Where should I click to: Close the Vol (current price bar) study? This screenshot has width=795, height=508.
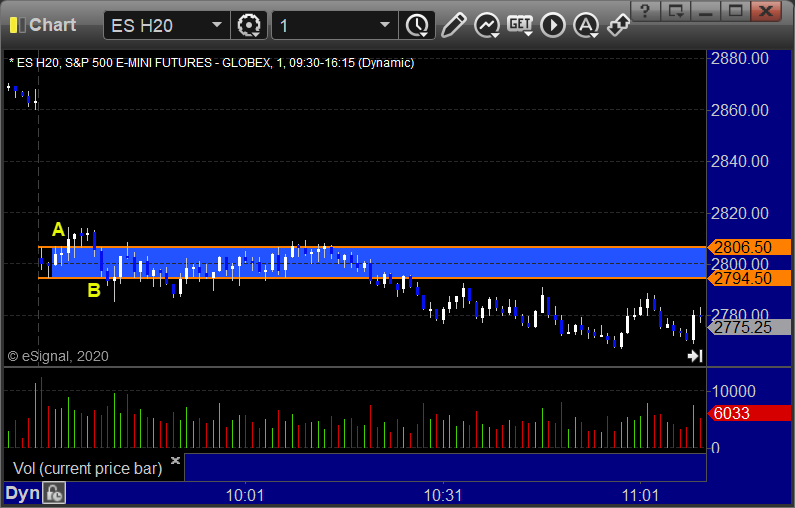(x=175, y=460)
